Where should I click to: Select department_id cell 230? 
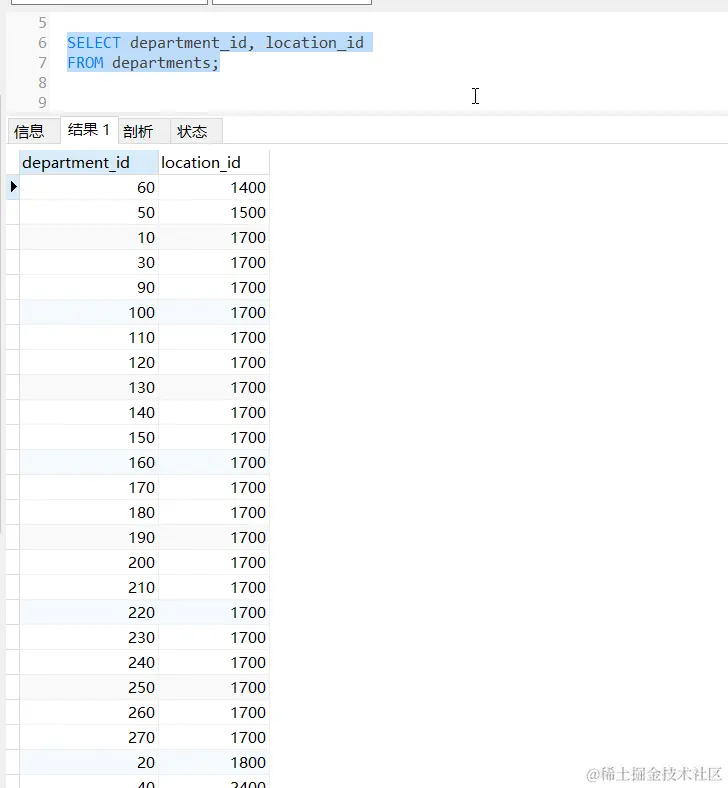(x=88, y=637)
